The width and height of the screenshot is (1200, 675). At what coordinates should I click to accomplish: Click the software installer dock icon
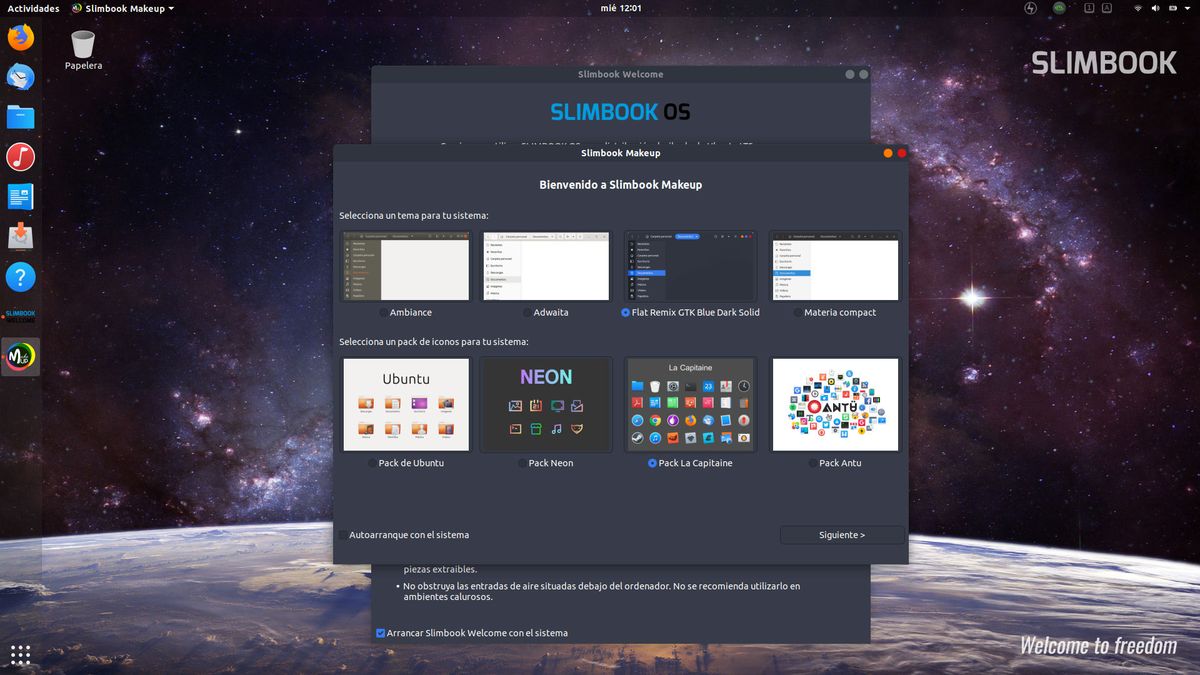pos(20,237)
